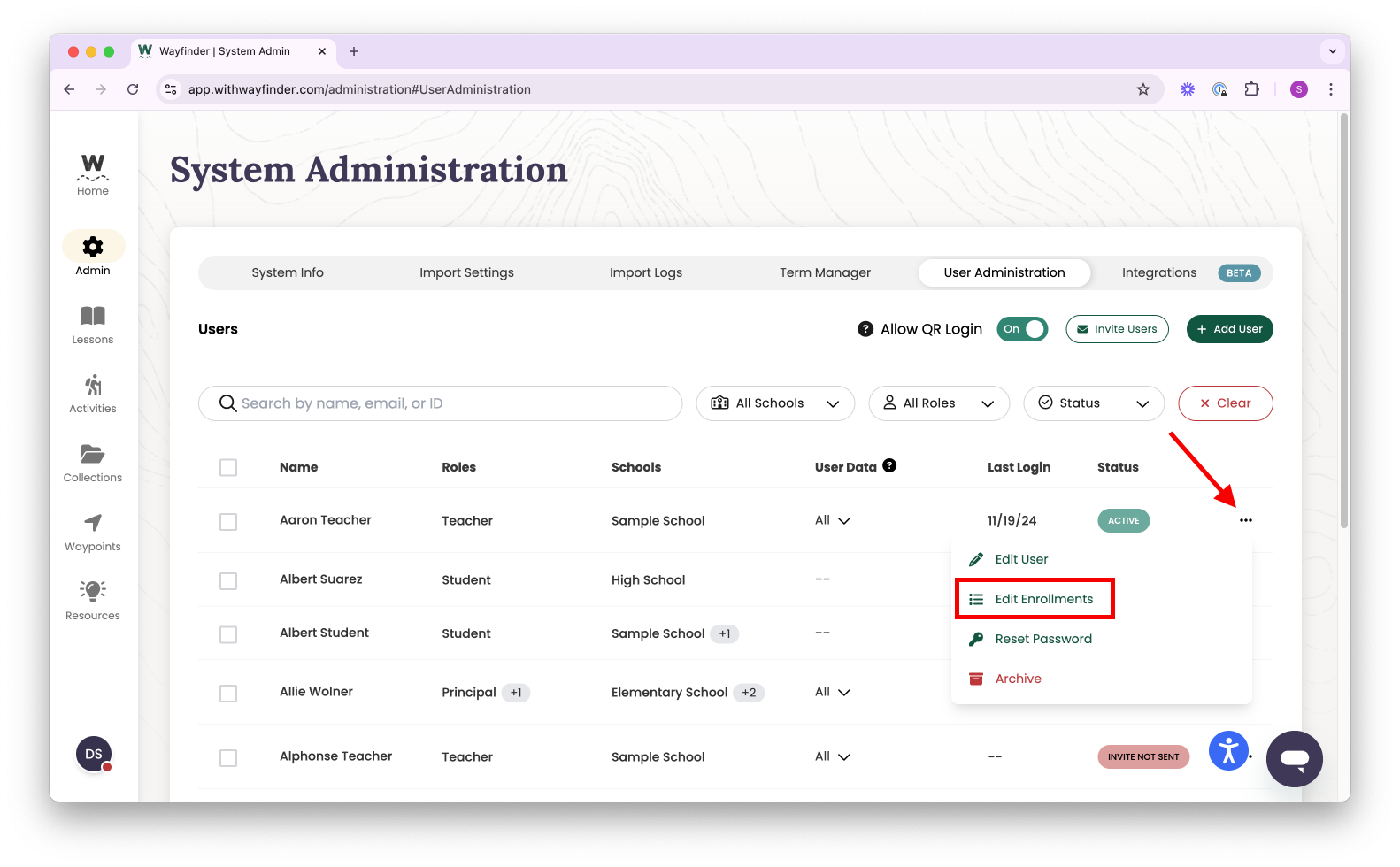Open Lessons book icon in sidebar

[93, 316]
